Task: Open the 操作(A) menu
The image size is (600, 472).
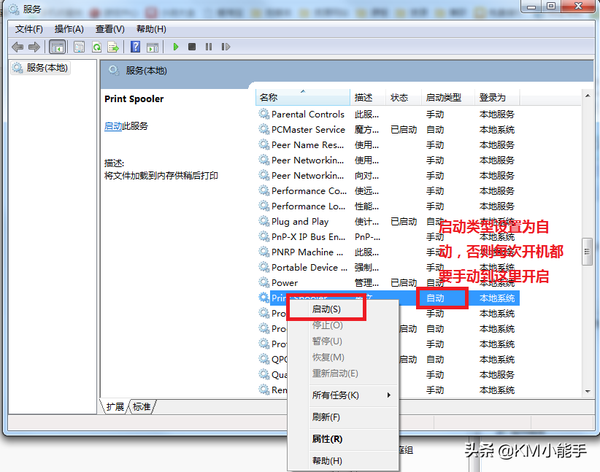Action: coord(70,30)
